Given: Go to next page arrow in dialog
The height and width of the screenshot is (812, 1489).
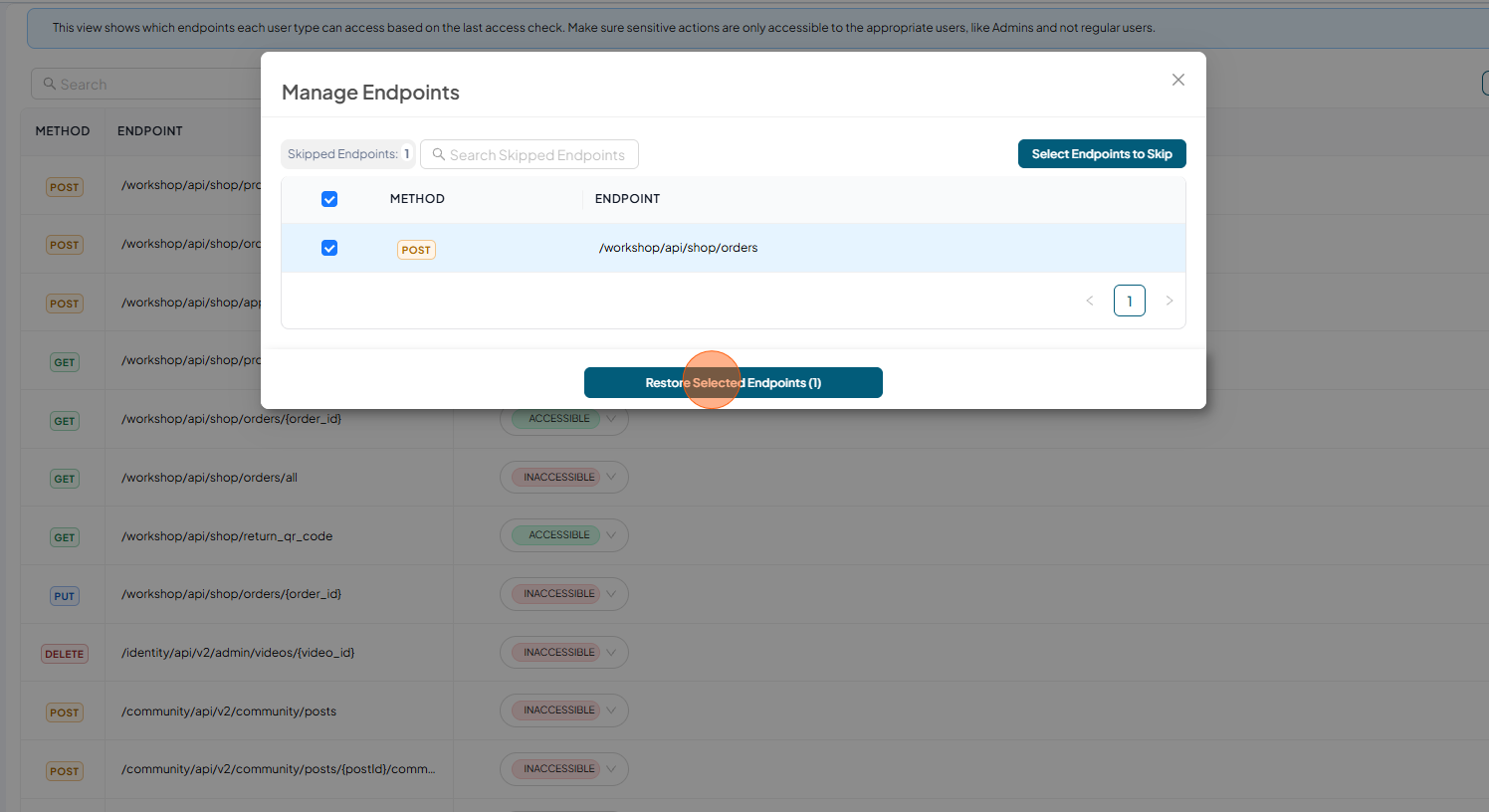Looking at the screenshot, I should coord(1170,301).
